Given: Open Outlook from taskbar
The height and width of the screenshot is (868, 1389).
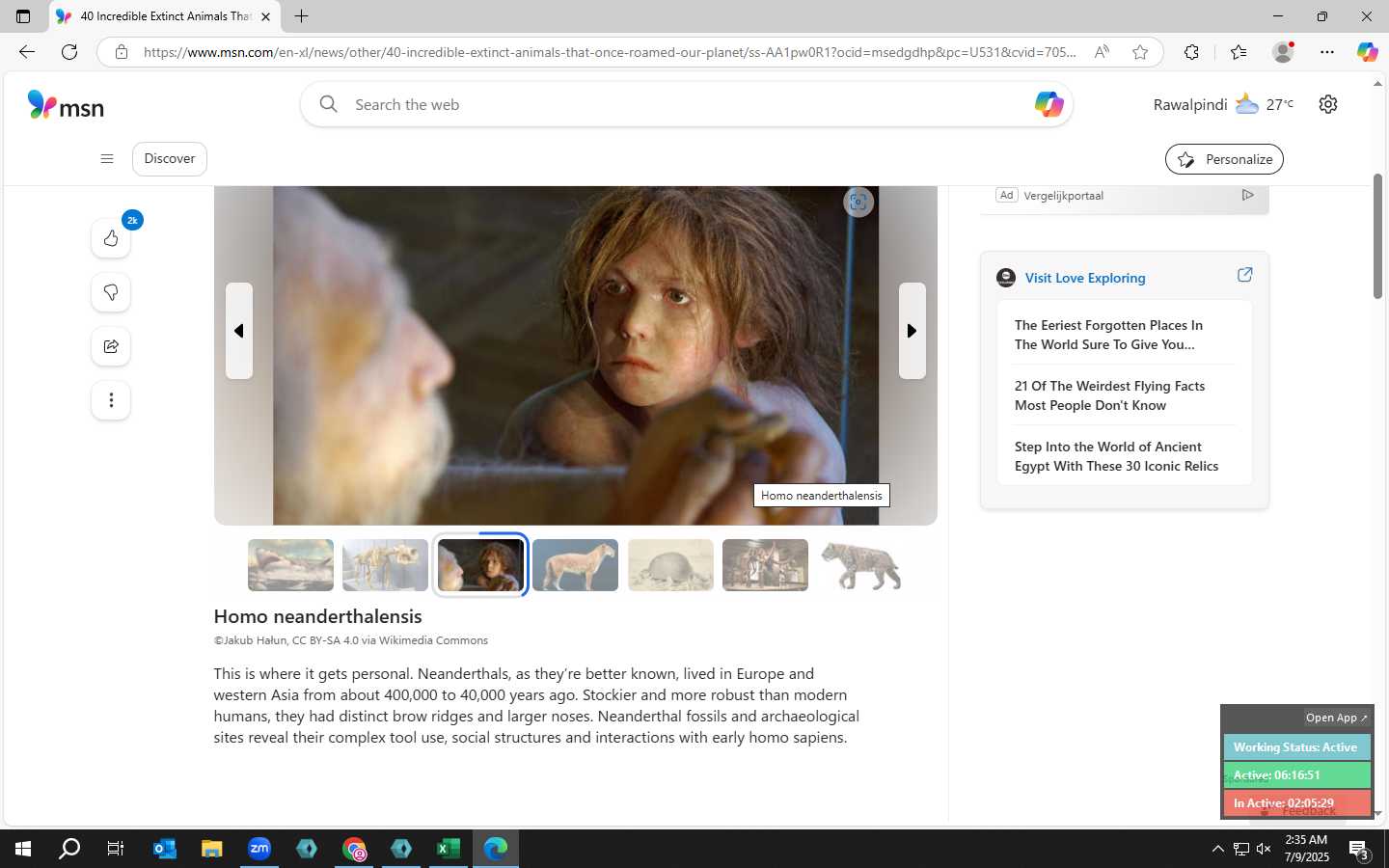Looking at the screenshot, I should (165, 849).
